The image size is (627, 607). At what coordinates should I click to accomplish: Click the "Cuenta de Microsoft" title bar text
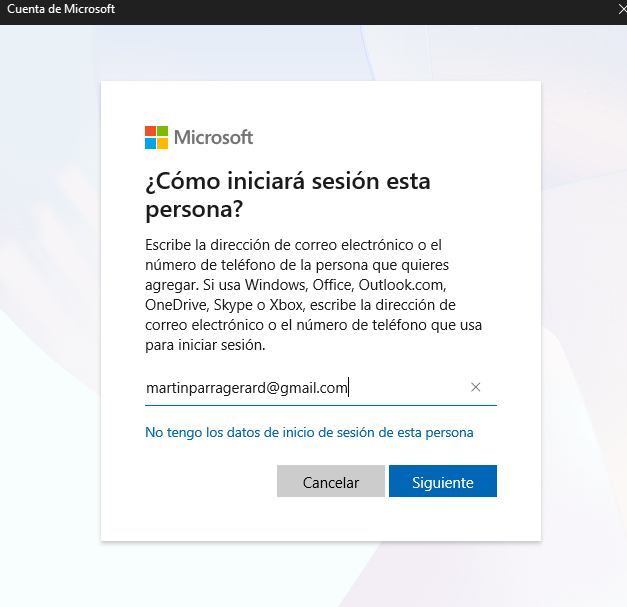(x=61, y=9)
